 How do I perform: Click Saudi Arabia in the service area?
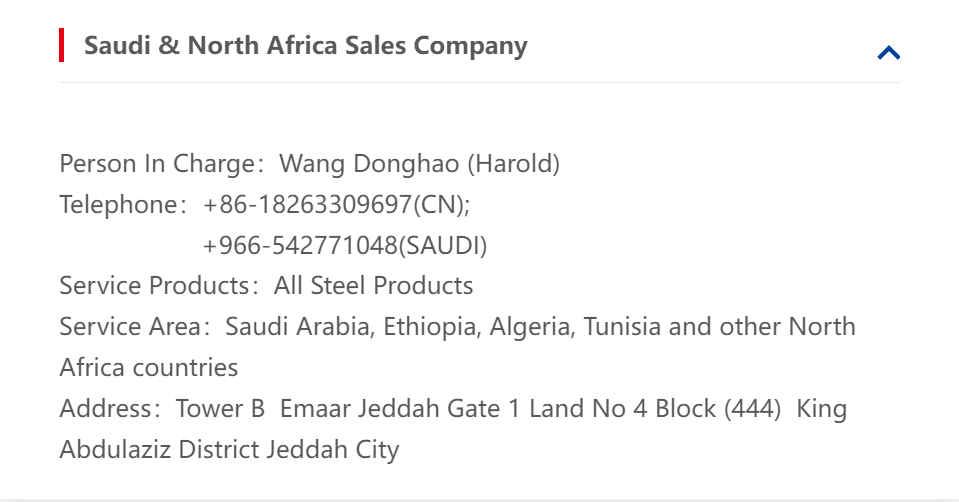point(296,328)
